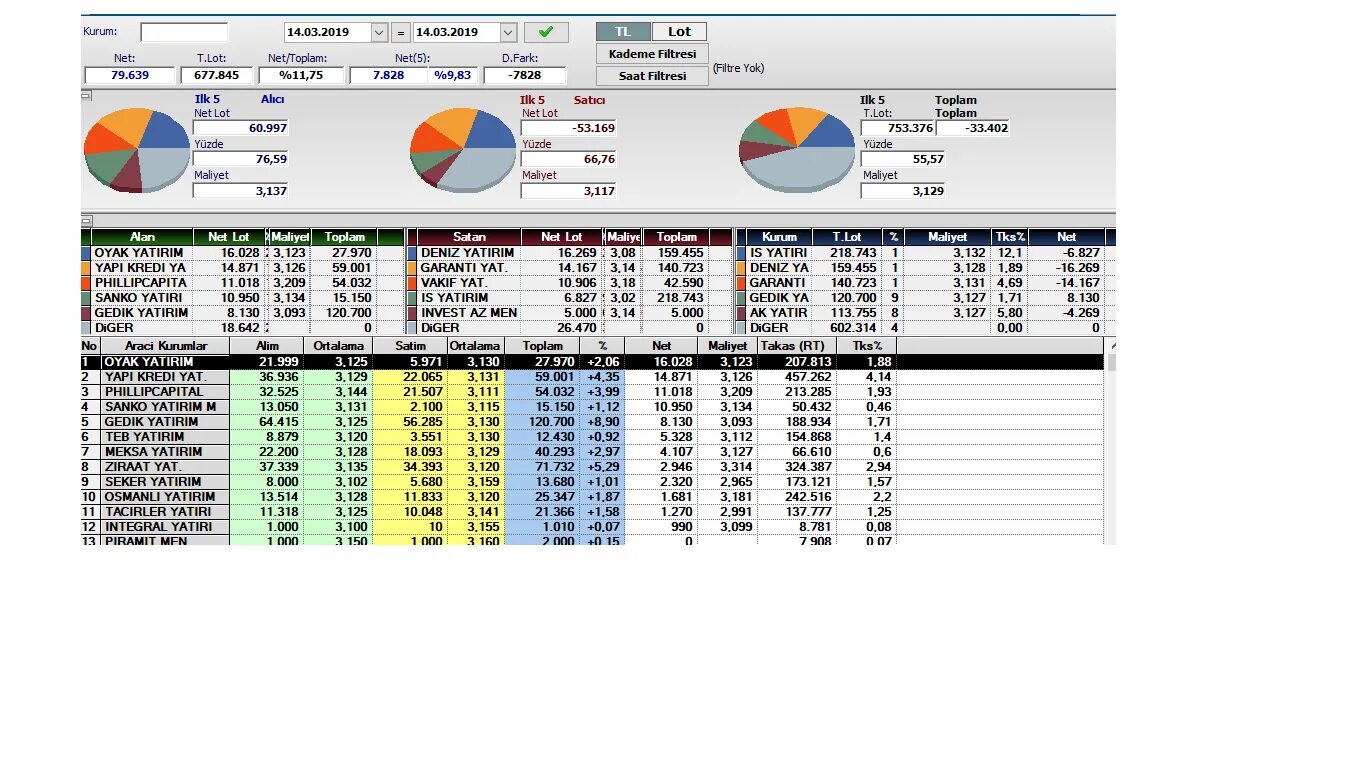Sort by the Araci Kurumlar column header
Screen dimensions: 1366x768
click(166, 345)
